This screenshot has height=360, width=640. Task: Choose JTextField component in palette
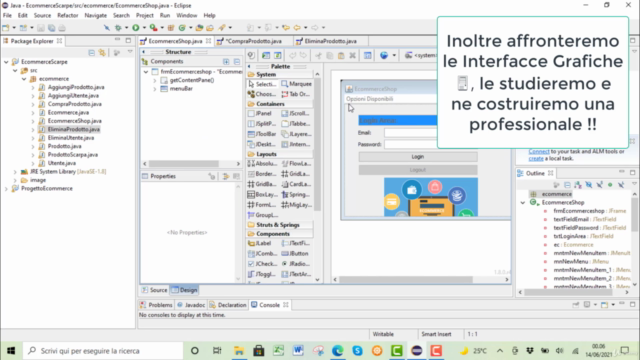(296, 243)
